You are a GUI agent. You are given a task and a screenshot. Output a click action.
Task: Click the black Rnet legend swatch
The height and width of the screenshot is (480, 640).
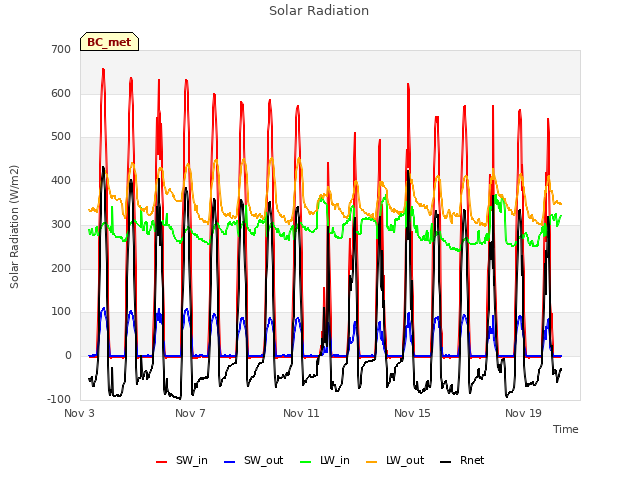tap(446, 462)
